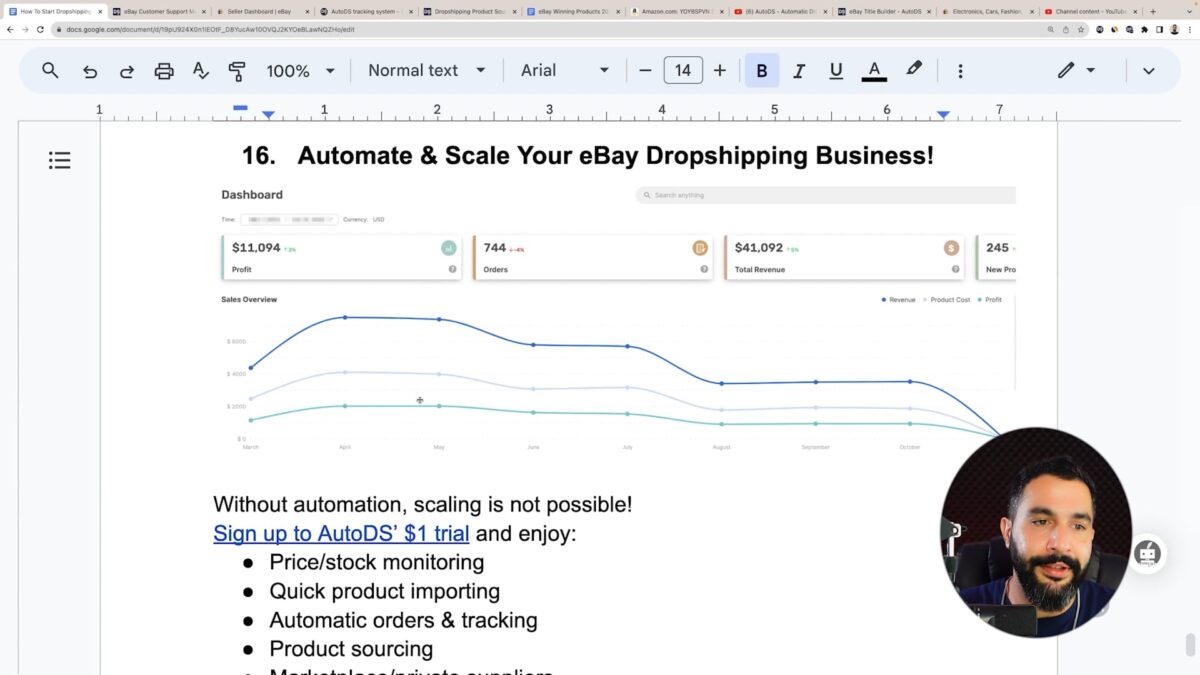Open the Chrome three-dot menu
Viewport: 1200px width, 675px height.
coord(1190,30)
